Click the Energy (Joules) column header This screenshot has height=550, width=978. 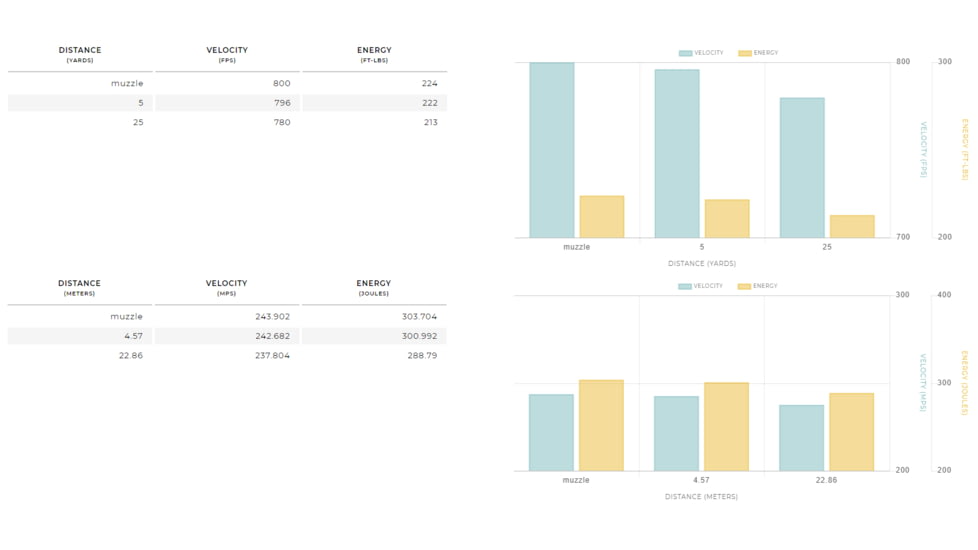coord(374,287)
